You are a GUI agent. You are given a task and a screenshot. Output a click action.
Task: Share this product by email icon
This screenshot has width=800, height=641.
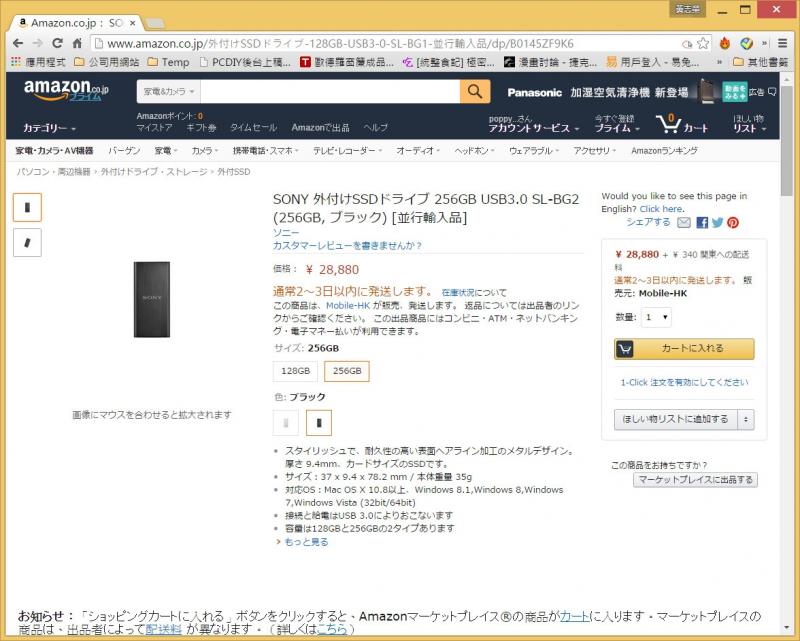pos(684,223)
